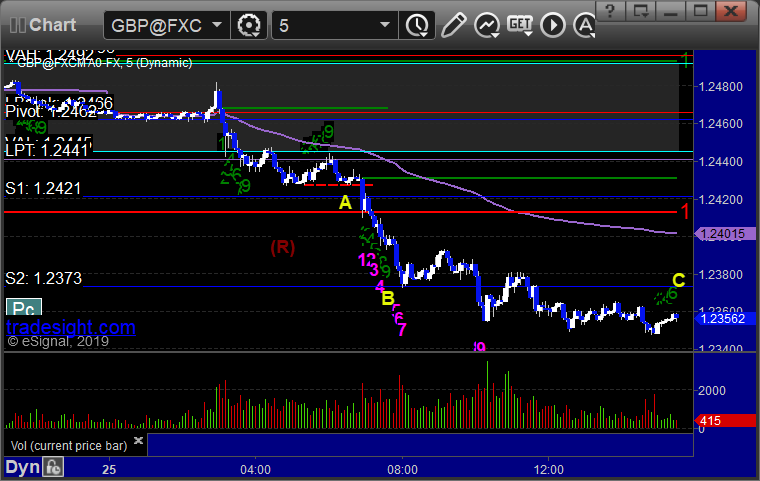Click the (R) marker on chart

283,247
